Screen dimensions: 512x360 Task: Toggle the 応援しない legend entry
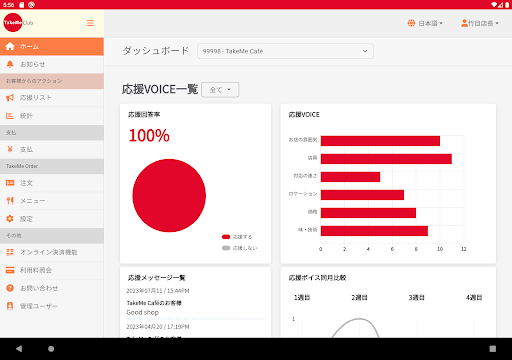240,248
